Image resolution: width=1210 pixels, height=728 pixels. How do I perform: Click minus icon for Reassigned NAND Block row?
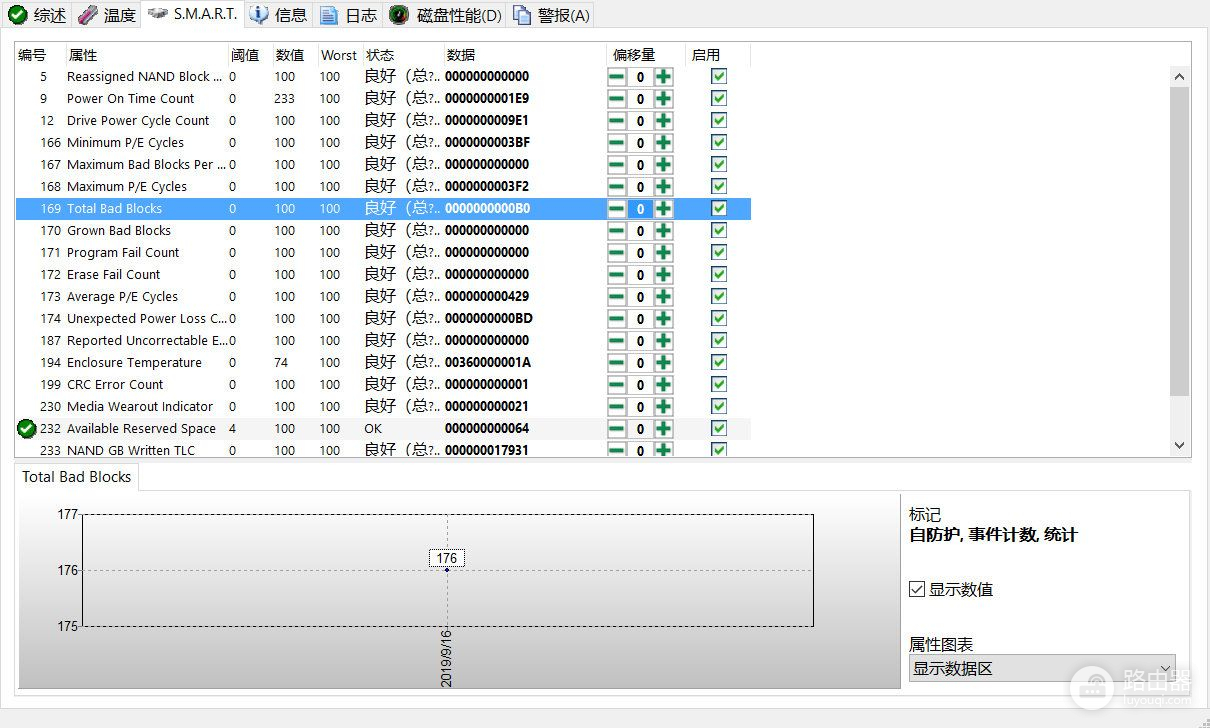617,77
